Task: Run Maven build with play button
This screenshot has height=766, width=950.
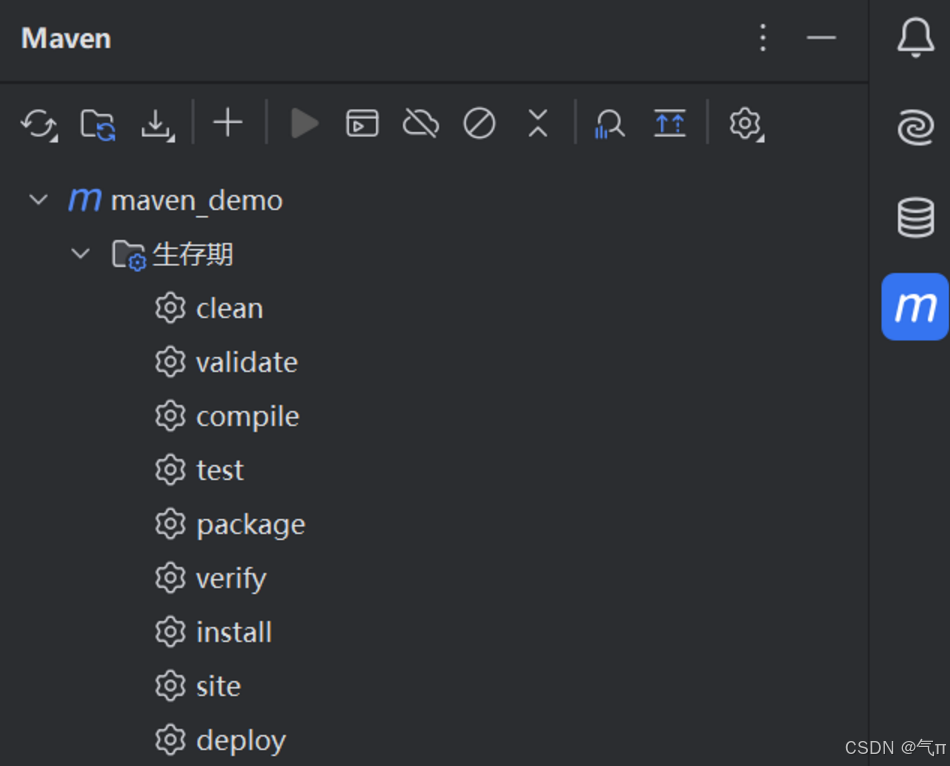Action: [x=304, y=124]
